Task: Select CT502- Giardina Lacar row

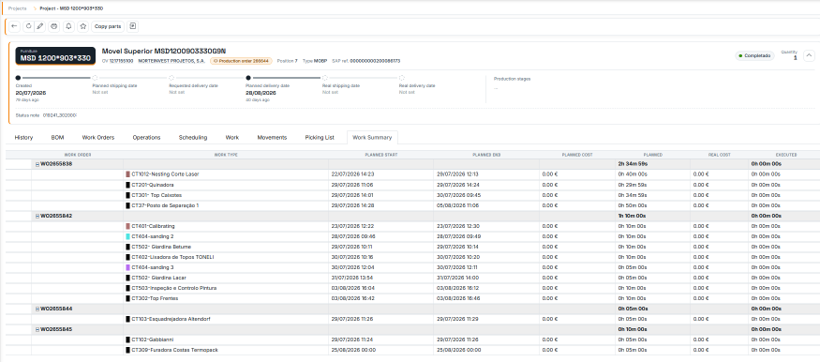Action: (x=159, y=278)
